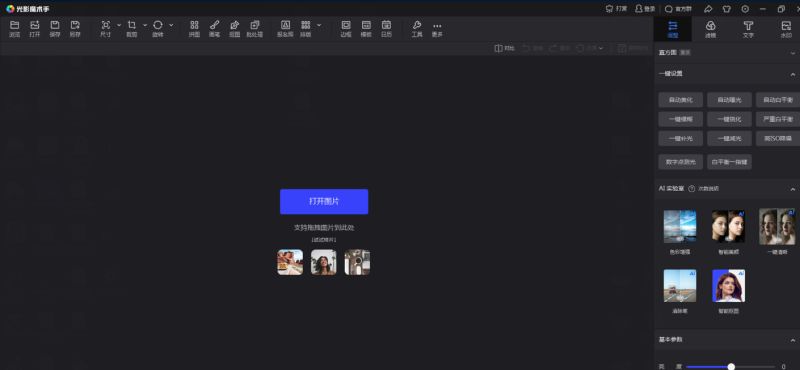Click the blue open picture (打开图片) button
The height and width of the screenshot is (370, 800).
click(x=324, y=202)
